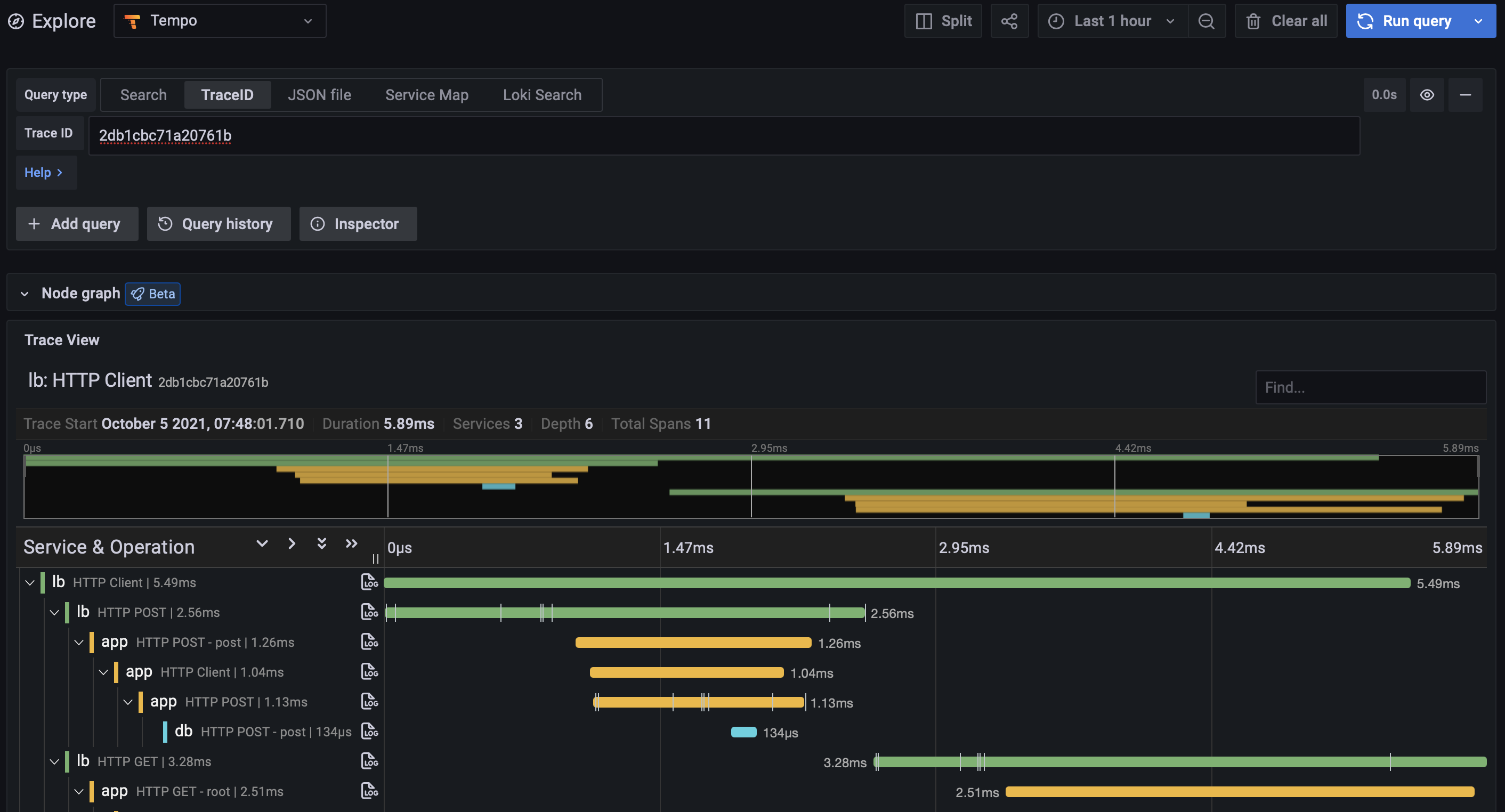Collapse the Node graph Beta panel
Viewport: 1505px width, 812px height.
click(x=23, y=294)
